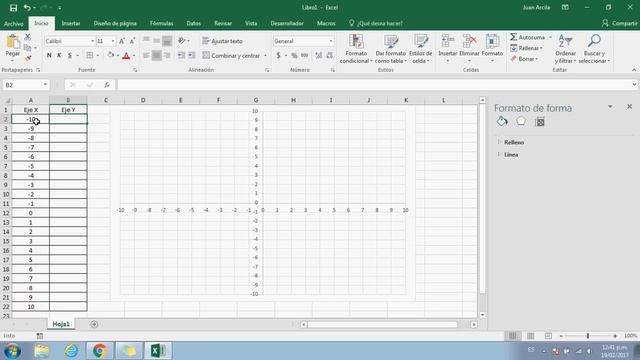Select the Effects pentagon tab icon

click(x=521, y=121)
